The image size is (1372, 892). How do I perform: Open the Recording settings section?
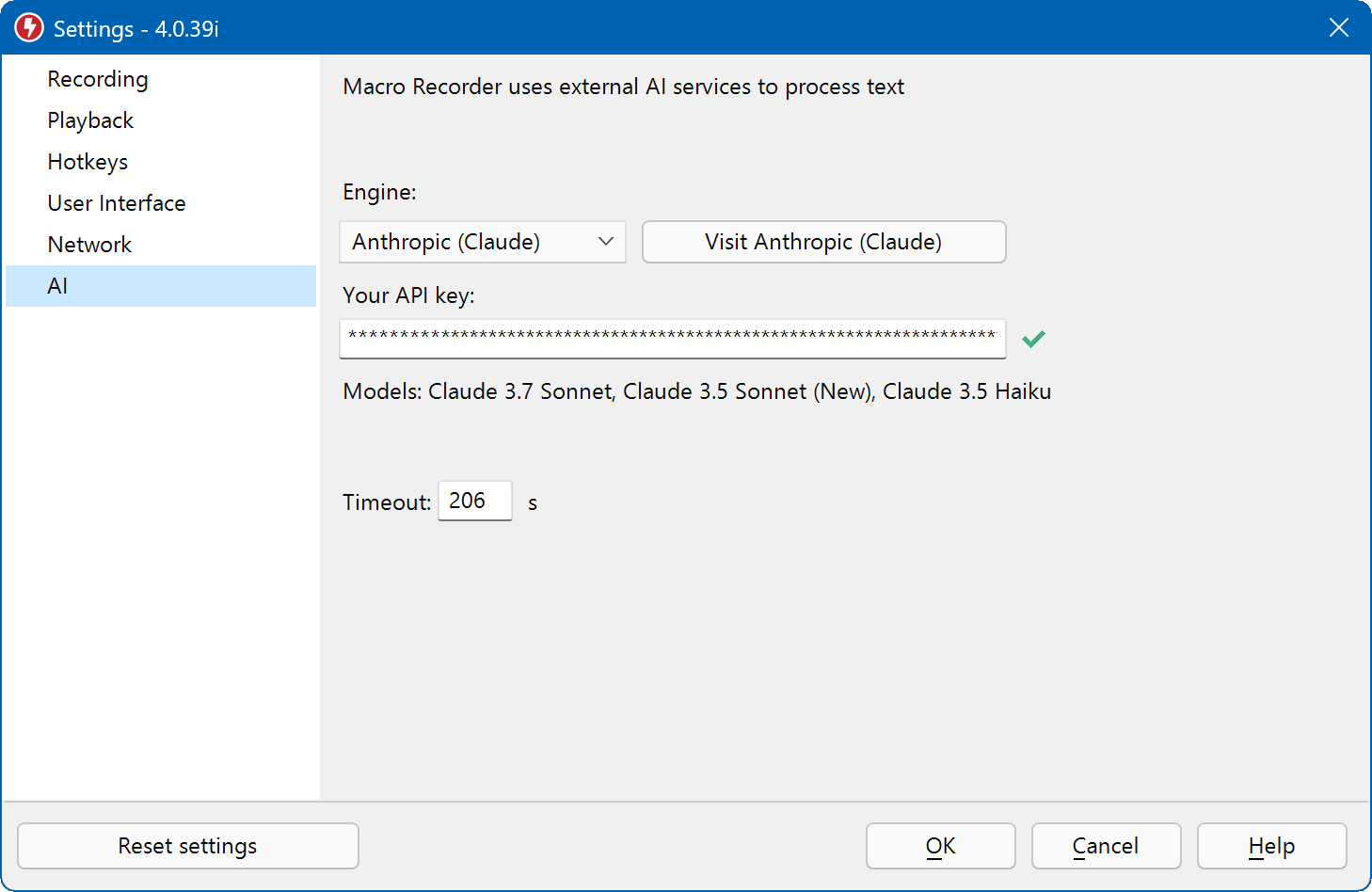tap(98, 79)
